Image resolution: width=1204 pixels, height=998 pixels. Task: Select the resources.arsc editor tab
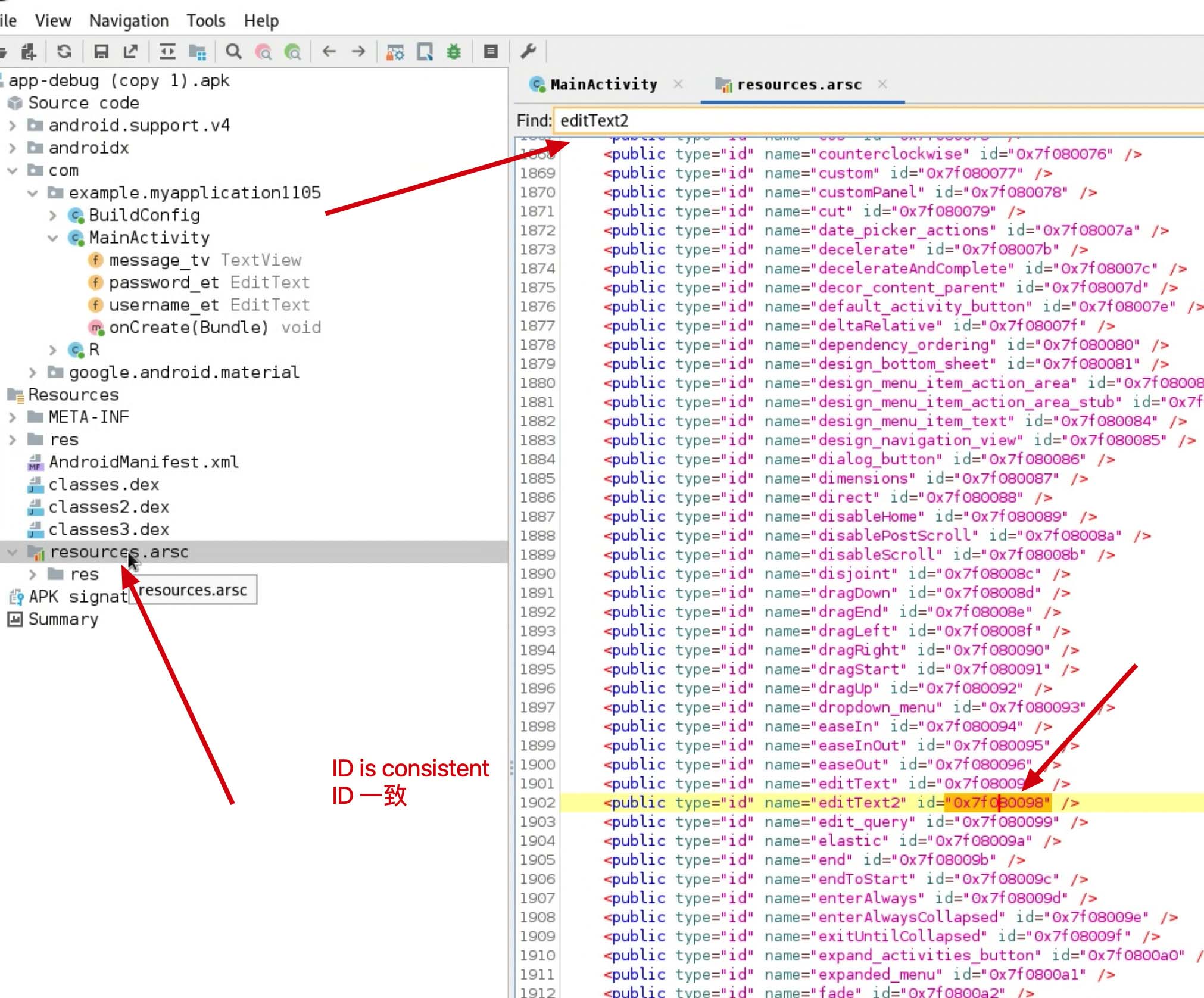click(x=799, y=85)
